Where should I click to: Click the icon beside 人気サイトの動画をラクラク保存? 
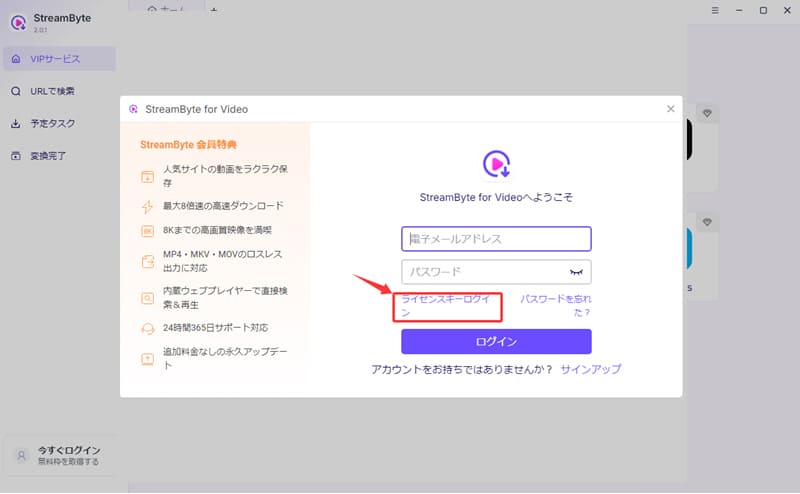147,177
